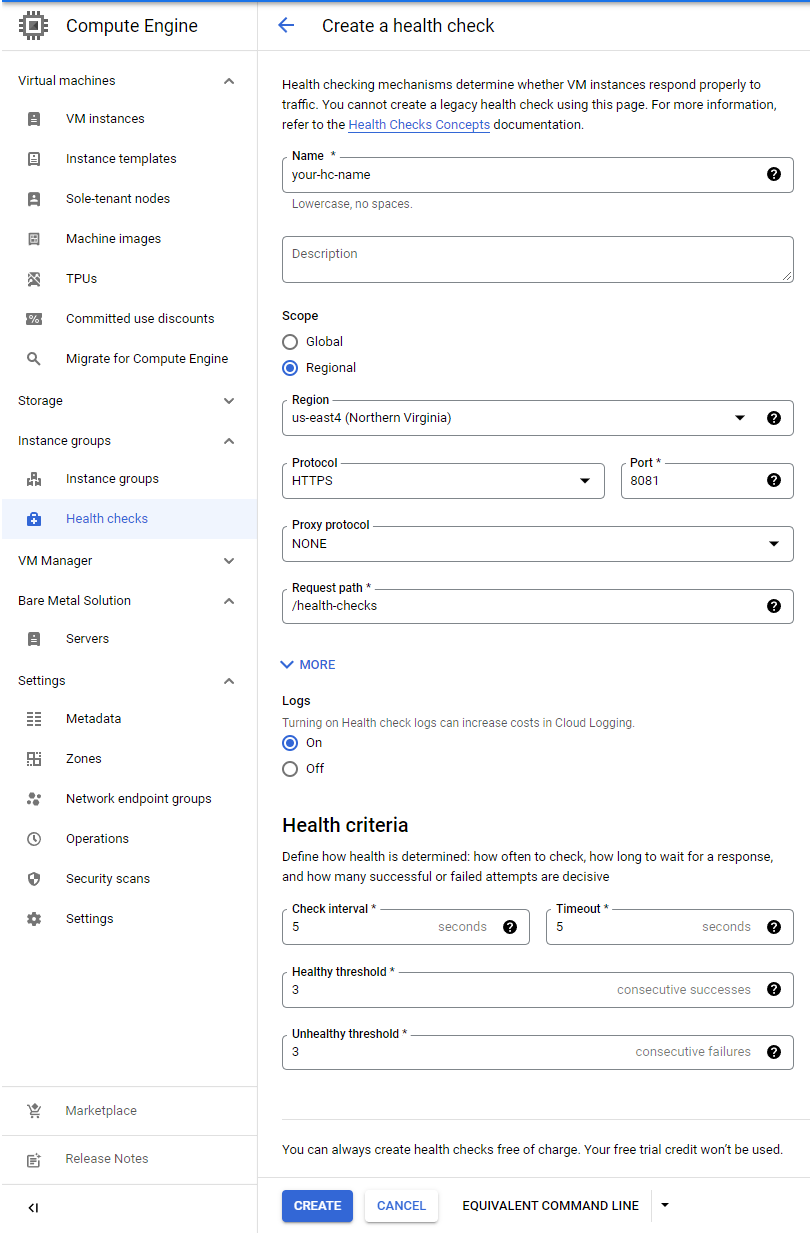Viewport: 810px width, 1233px height.
Task: Click the Security scans shield icon
Action: pos(34,879)
